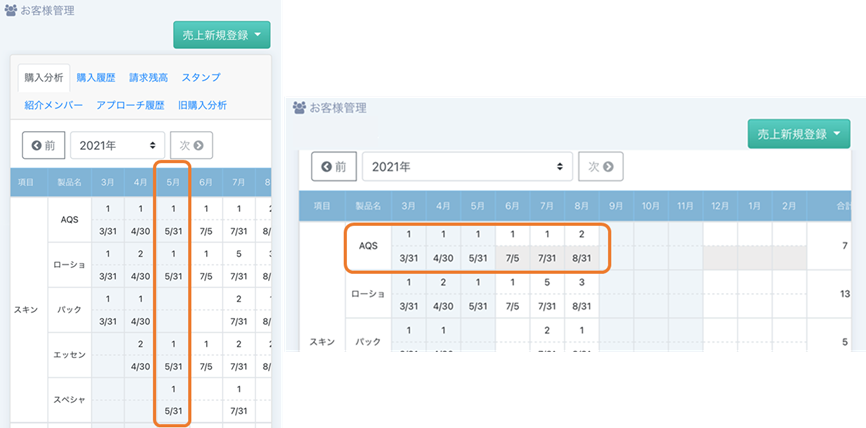The height and width of the screenshot is (428, 866).
Task: Click the 8/31 date cell in AQS row
Action: pos(582,258)
